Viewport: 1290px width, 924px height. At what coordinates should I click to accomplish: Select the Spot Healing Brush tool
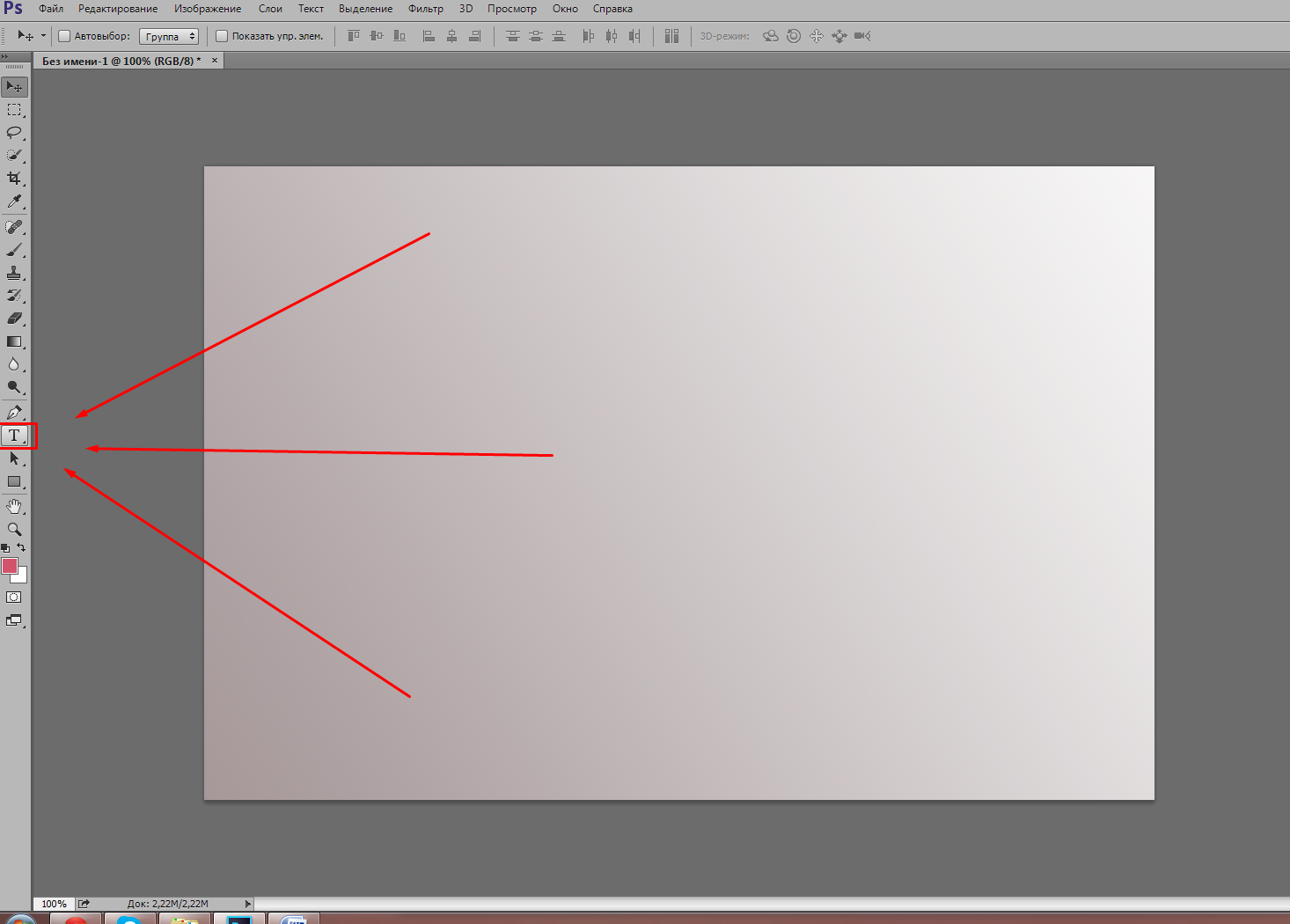click(15, 227)
